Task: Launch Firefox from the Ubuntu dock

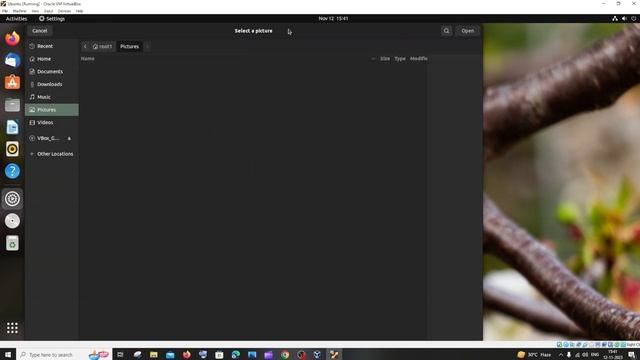Action: pos(12,38)
